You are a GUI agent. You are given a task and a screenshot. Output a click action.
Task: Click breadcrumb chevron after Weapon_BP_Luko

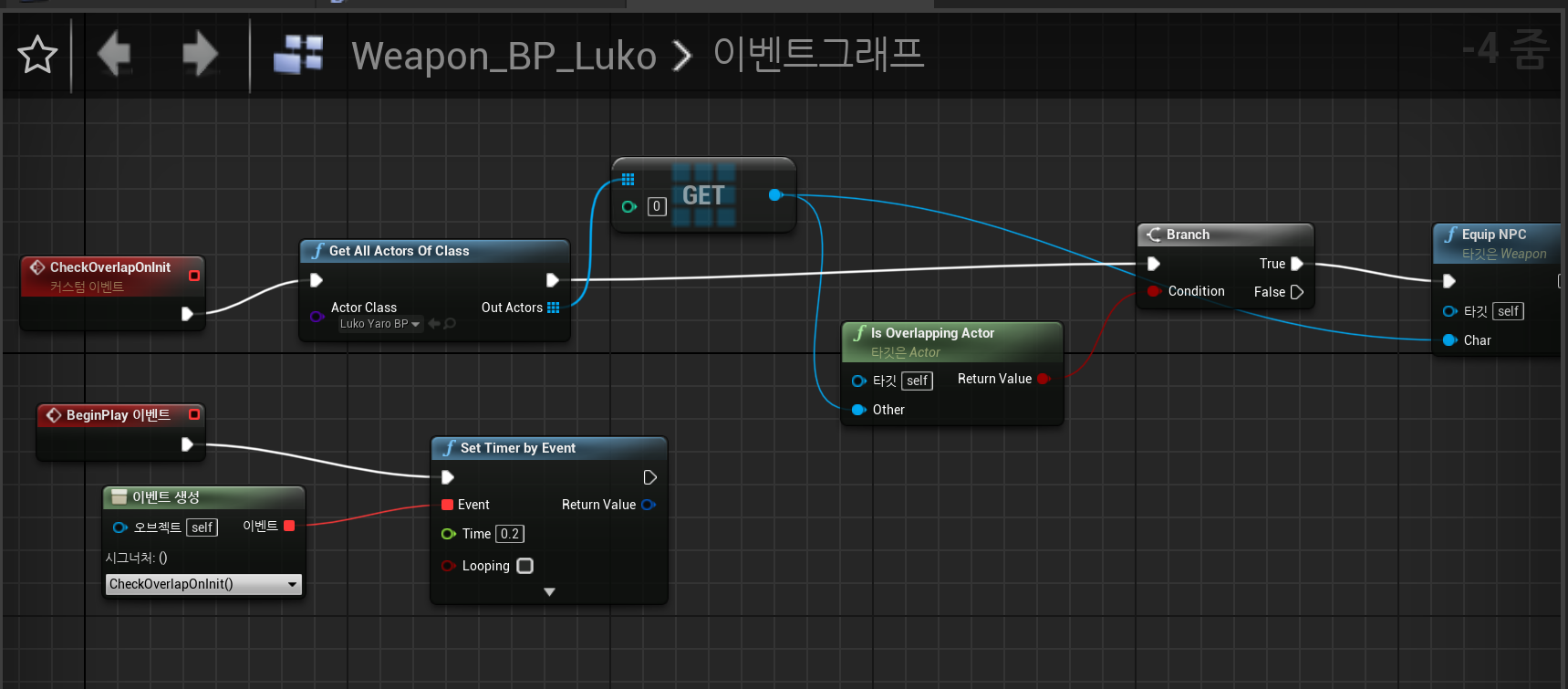pyautogui.click(x=681, y=57)
